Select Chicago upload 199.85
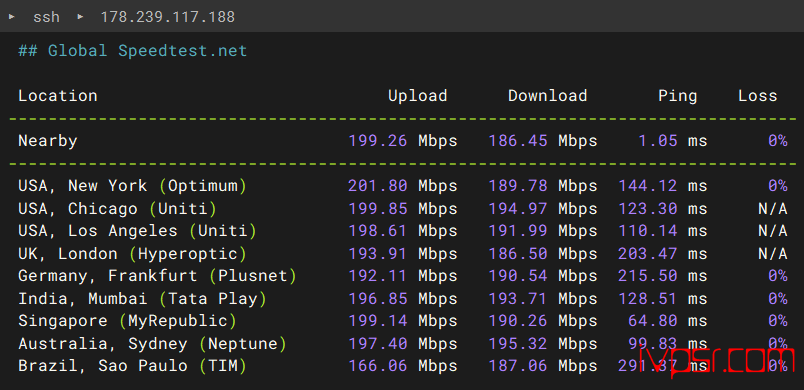 click(x=378, y=209)
